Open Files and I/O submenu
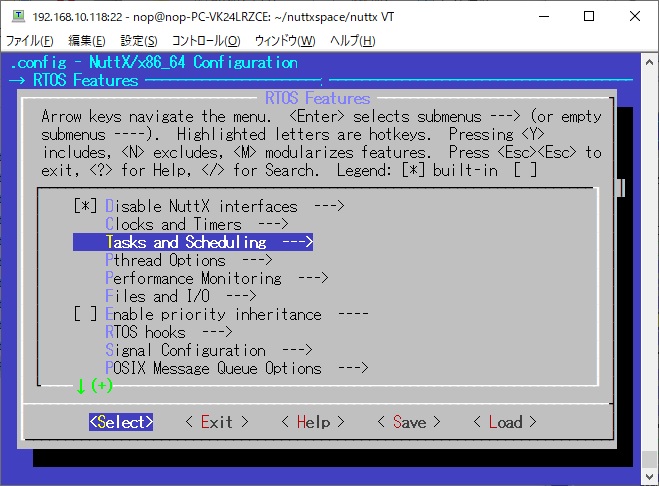 pos(181,296)
